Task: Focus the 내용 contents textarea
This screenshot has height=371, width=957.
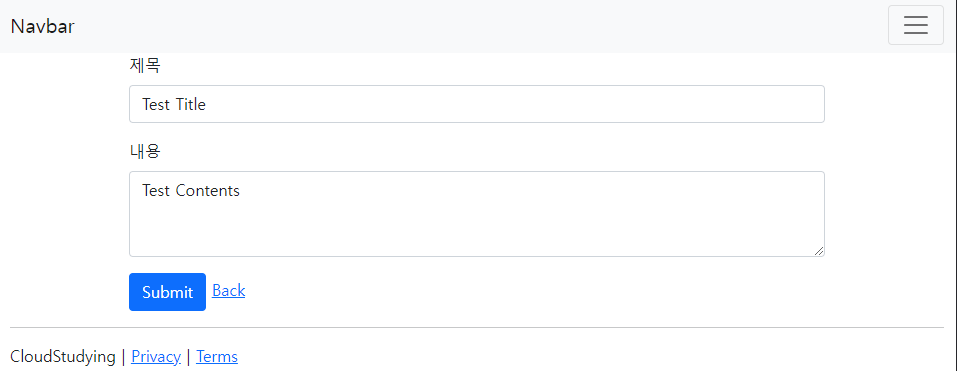Action: 477,214
